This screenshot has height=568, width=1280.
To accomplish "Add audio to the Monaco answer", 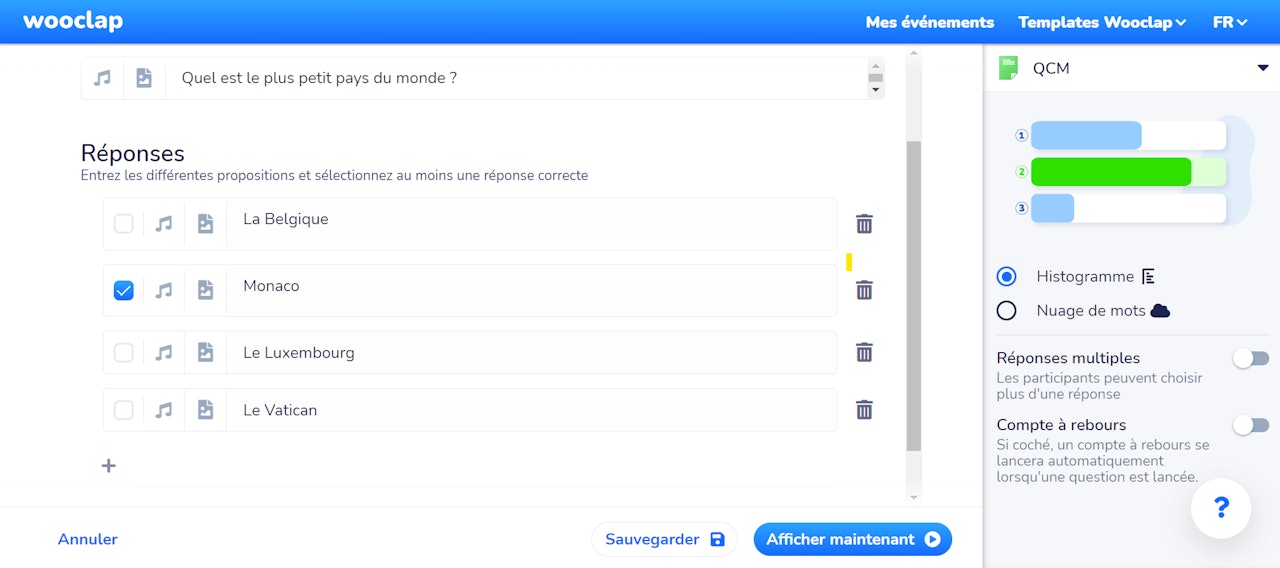I will pyautogui.click(x=164, y=290).
